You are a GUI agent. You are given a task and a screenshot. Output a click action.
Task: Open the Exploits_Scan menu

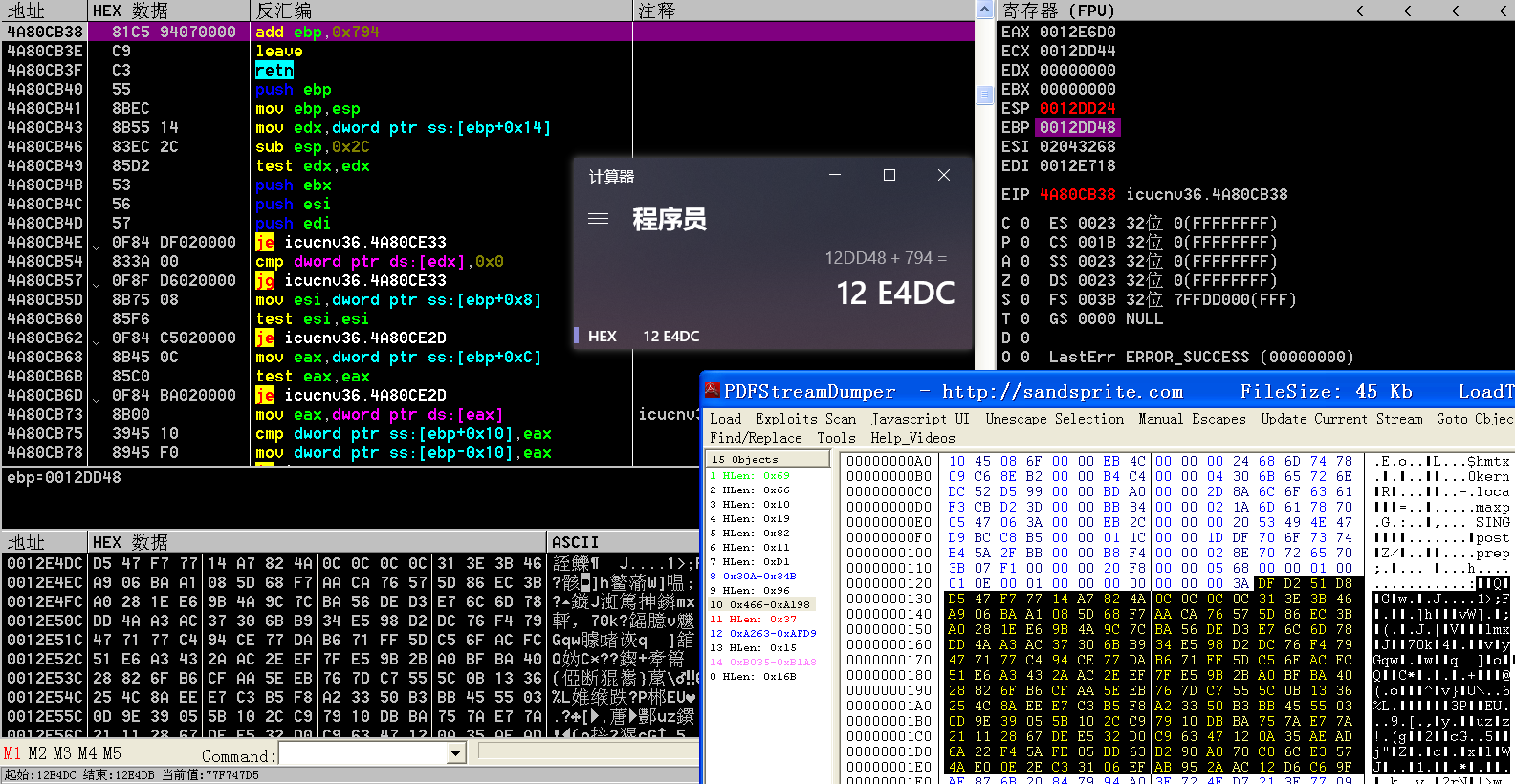click(x=805, y=419)
